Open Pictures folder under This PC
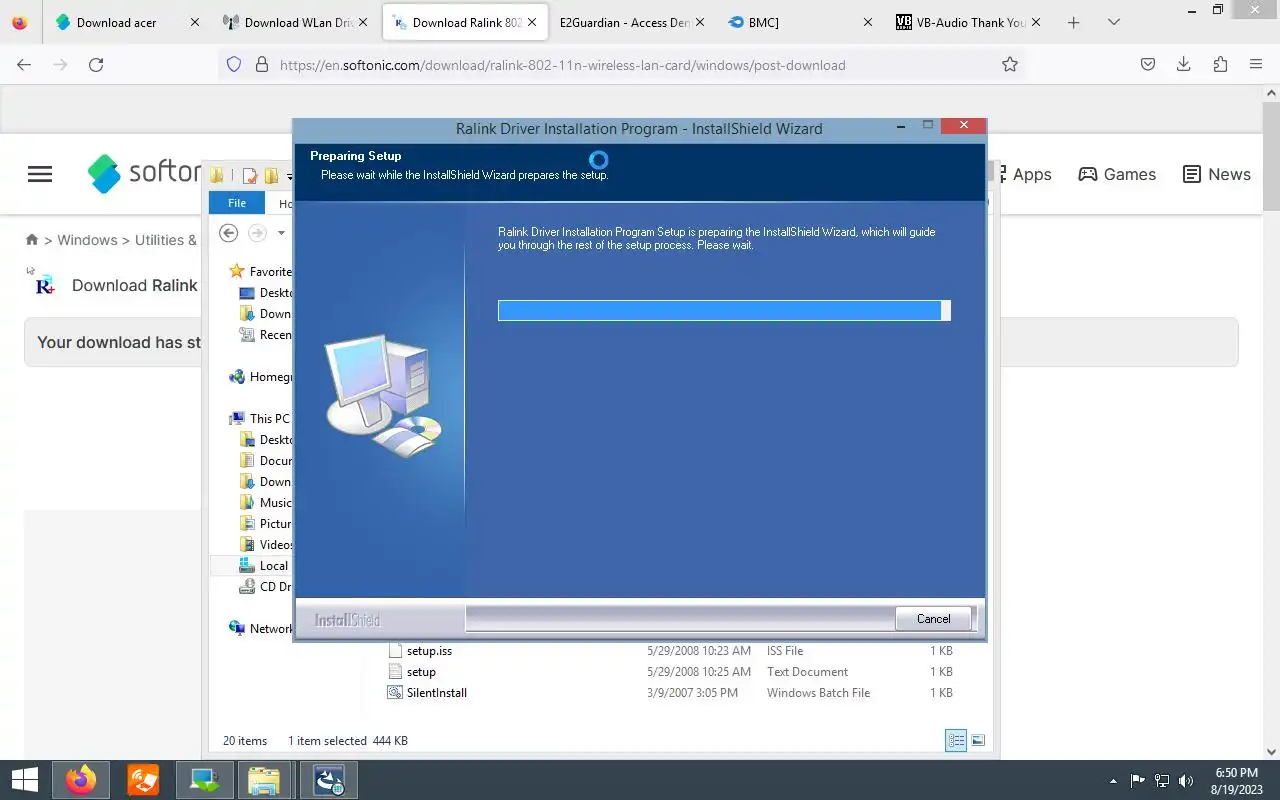 tap(266, 524)
